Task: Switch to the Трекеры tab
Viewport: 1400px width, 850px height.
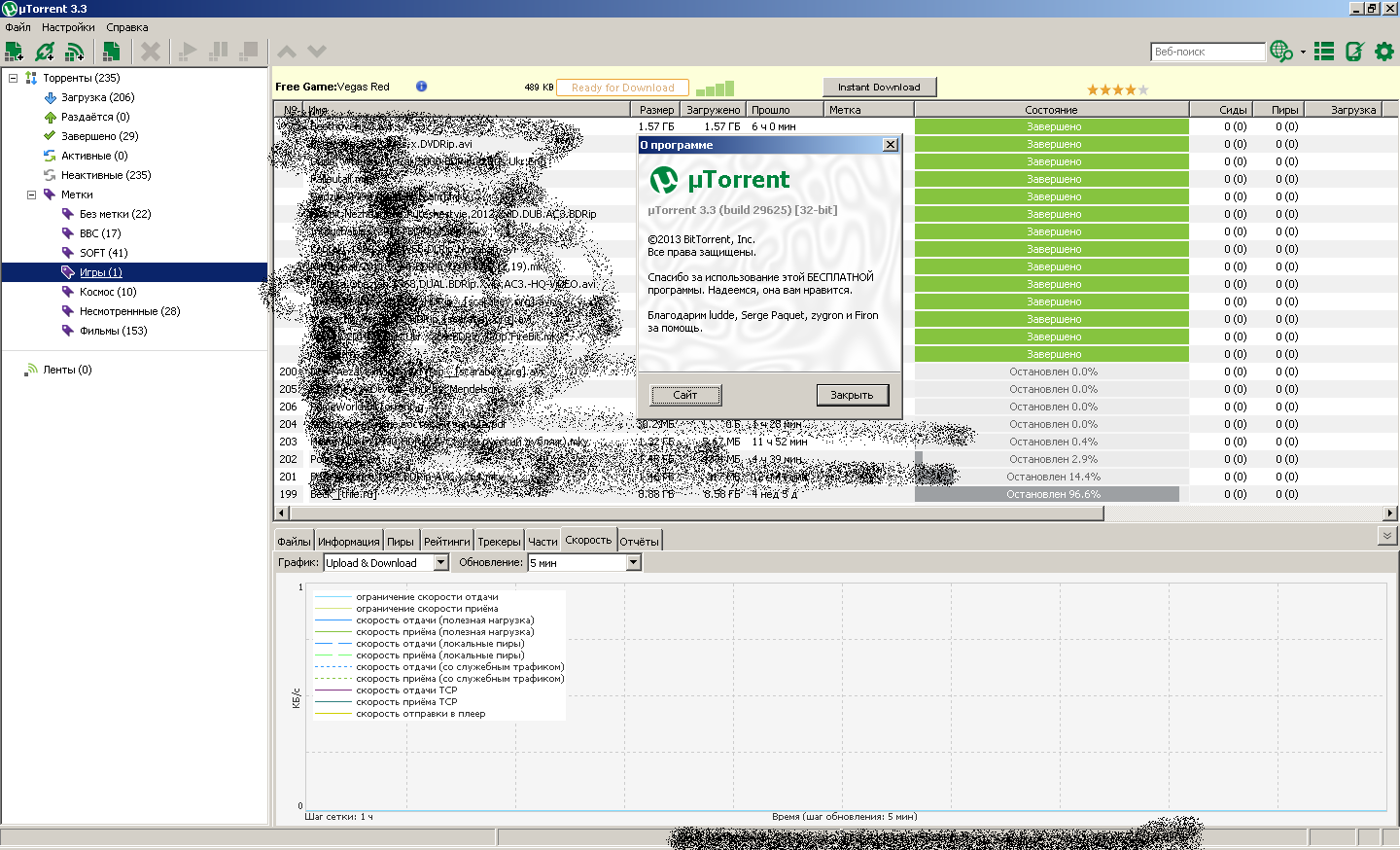Action: point(500,542)
